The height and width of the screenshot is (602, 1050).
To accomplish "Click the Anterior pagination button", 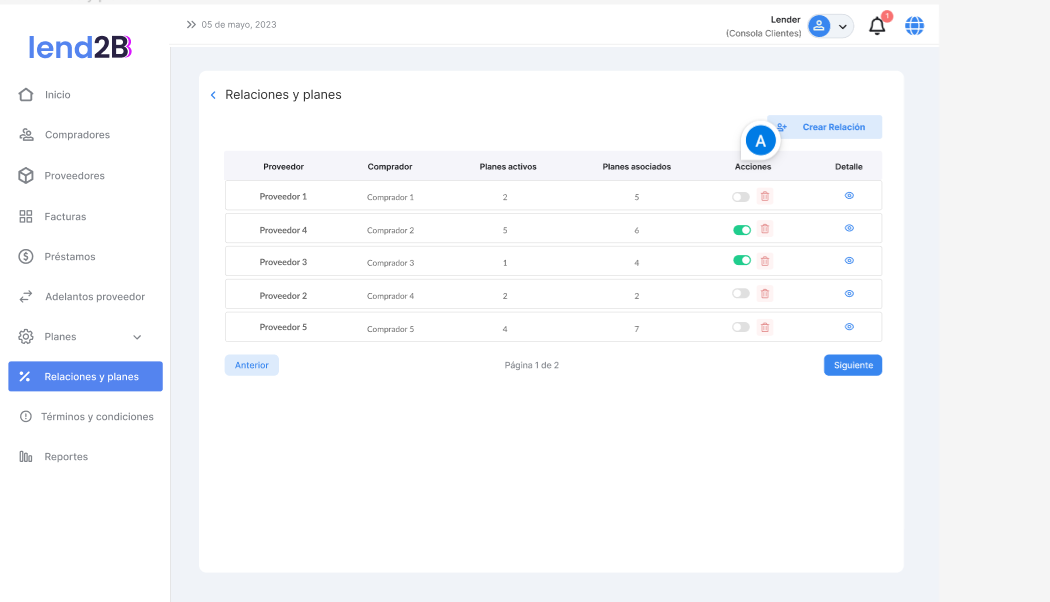I will tap(251, 365).
